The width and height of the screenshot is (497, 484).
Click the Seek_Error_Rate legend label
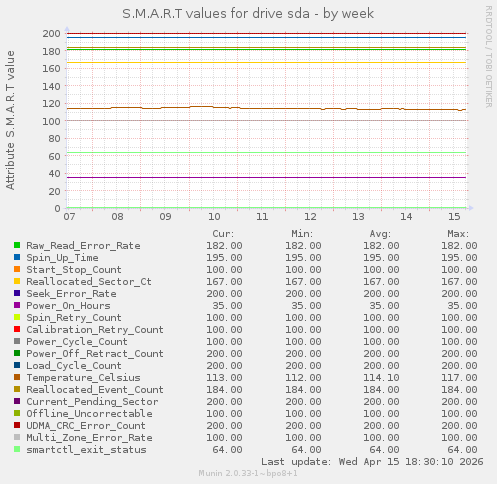coord(71,294)
